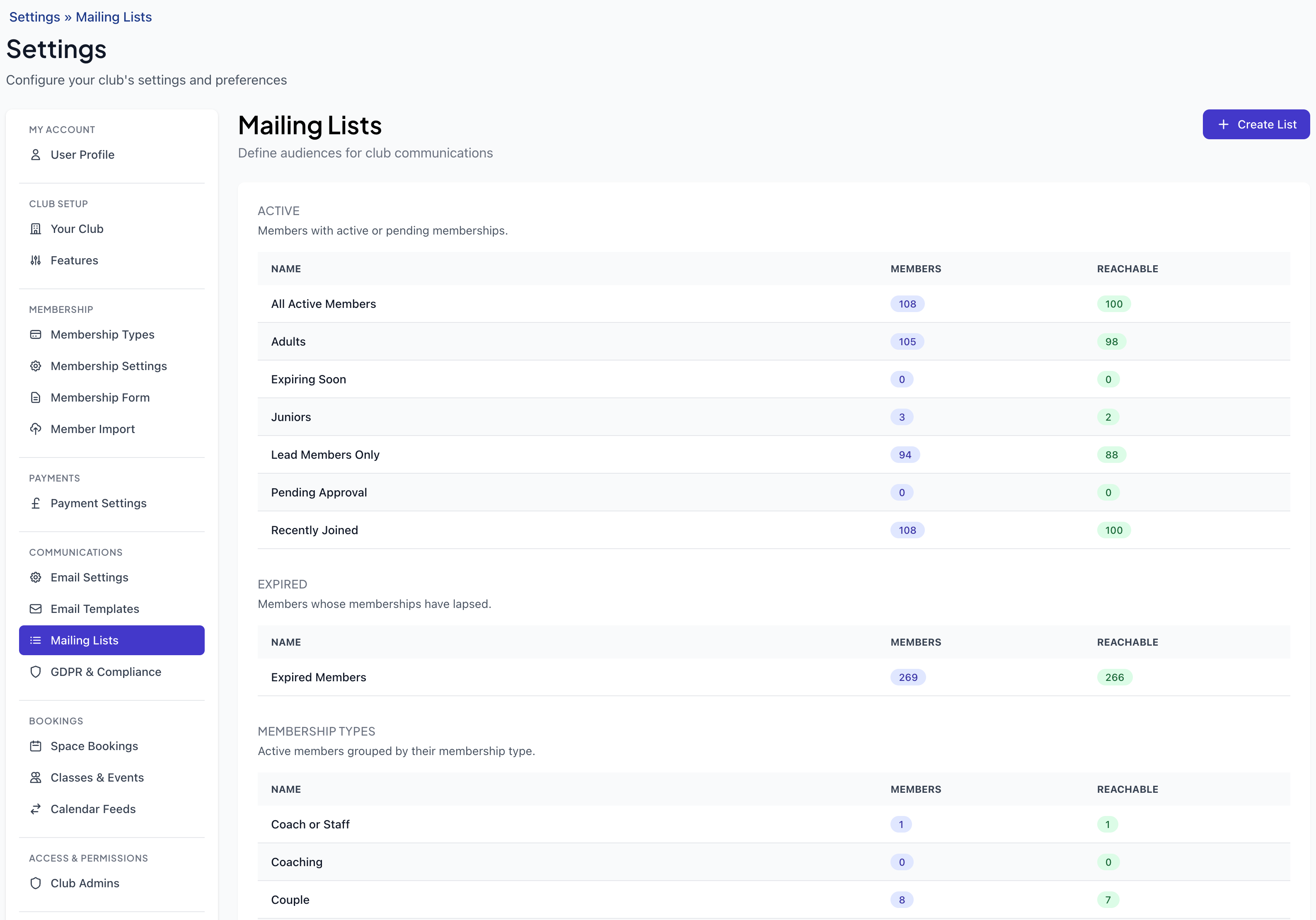The width and height of the screenshot is (1316, 920).
Task: Click Settings breadcrumb link
Action: click(x=34, y=17)
